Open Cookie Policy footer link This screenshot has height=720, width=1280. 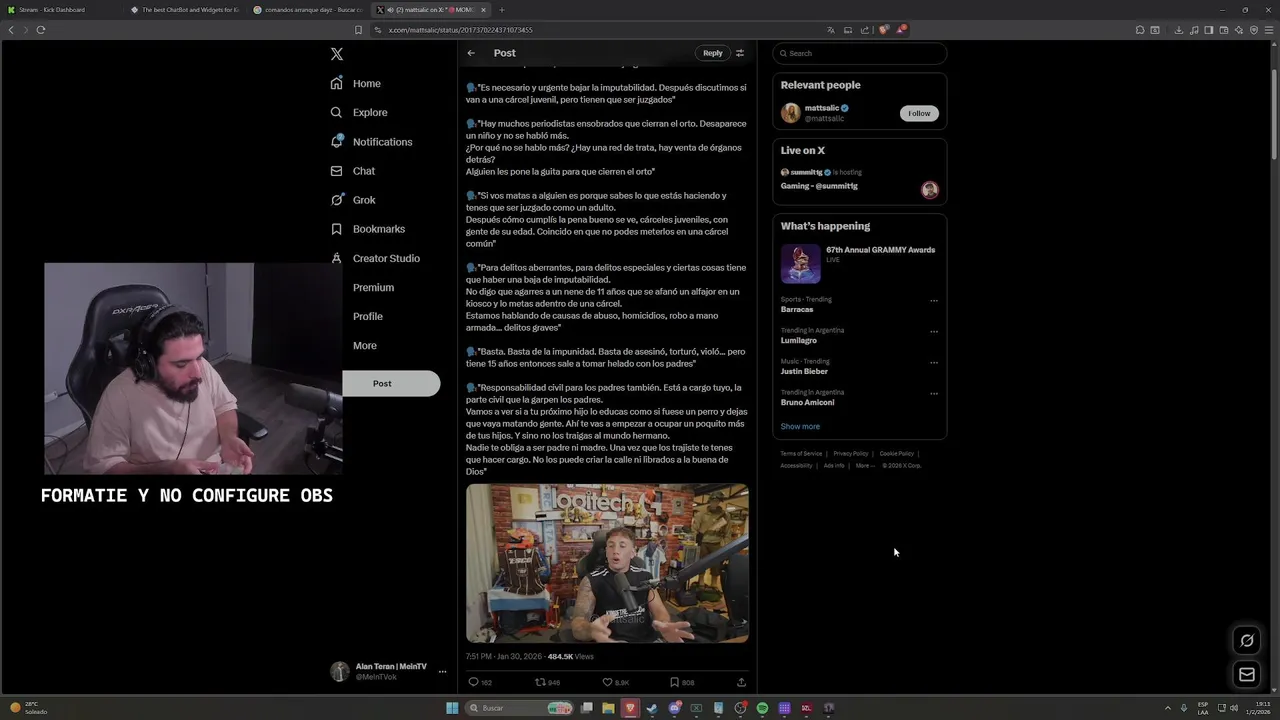click(896, 453)
